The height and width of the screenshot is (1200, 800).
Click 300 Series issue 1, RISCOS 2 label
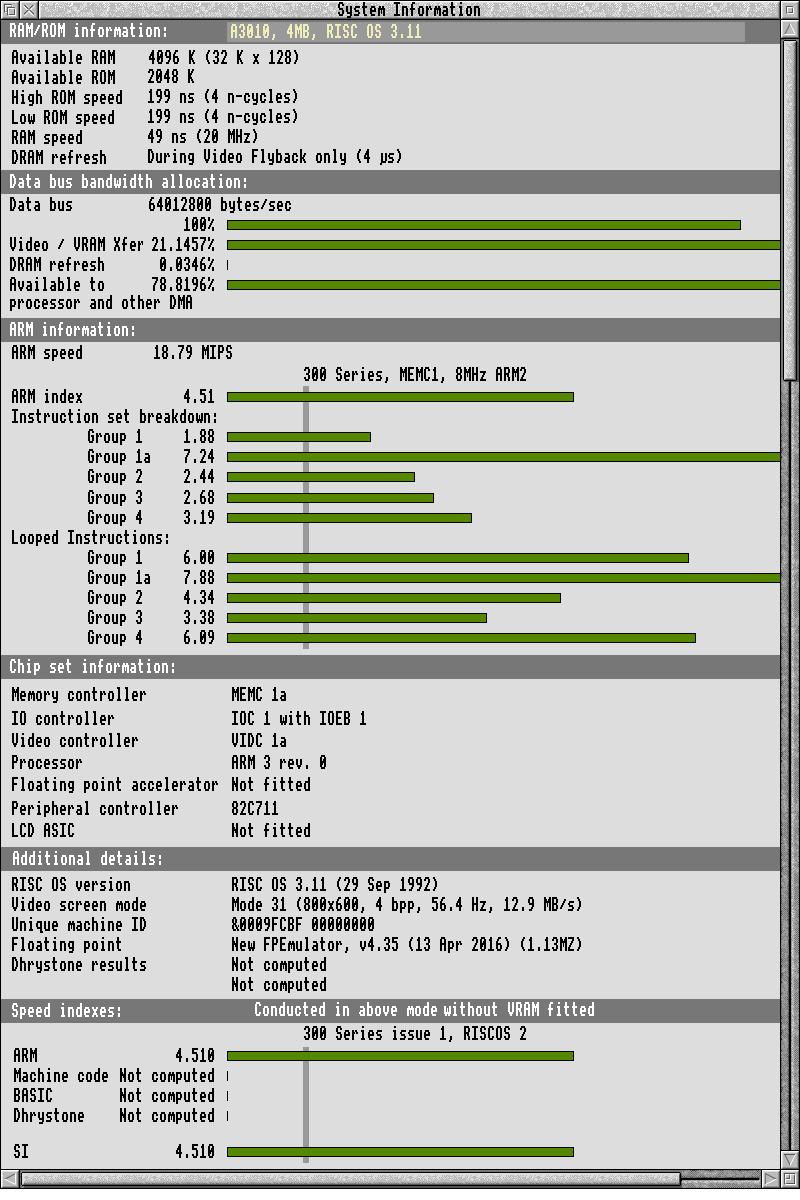coord(415,1034)
